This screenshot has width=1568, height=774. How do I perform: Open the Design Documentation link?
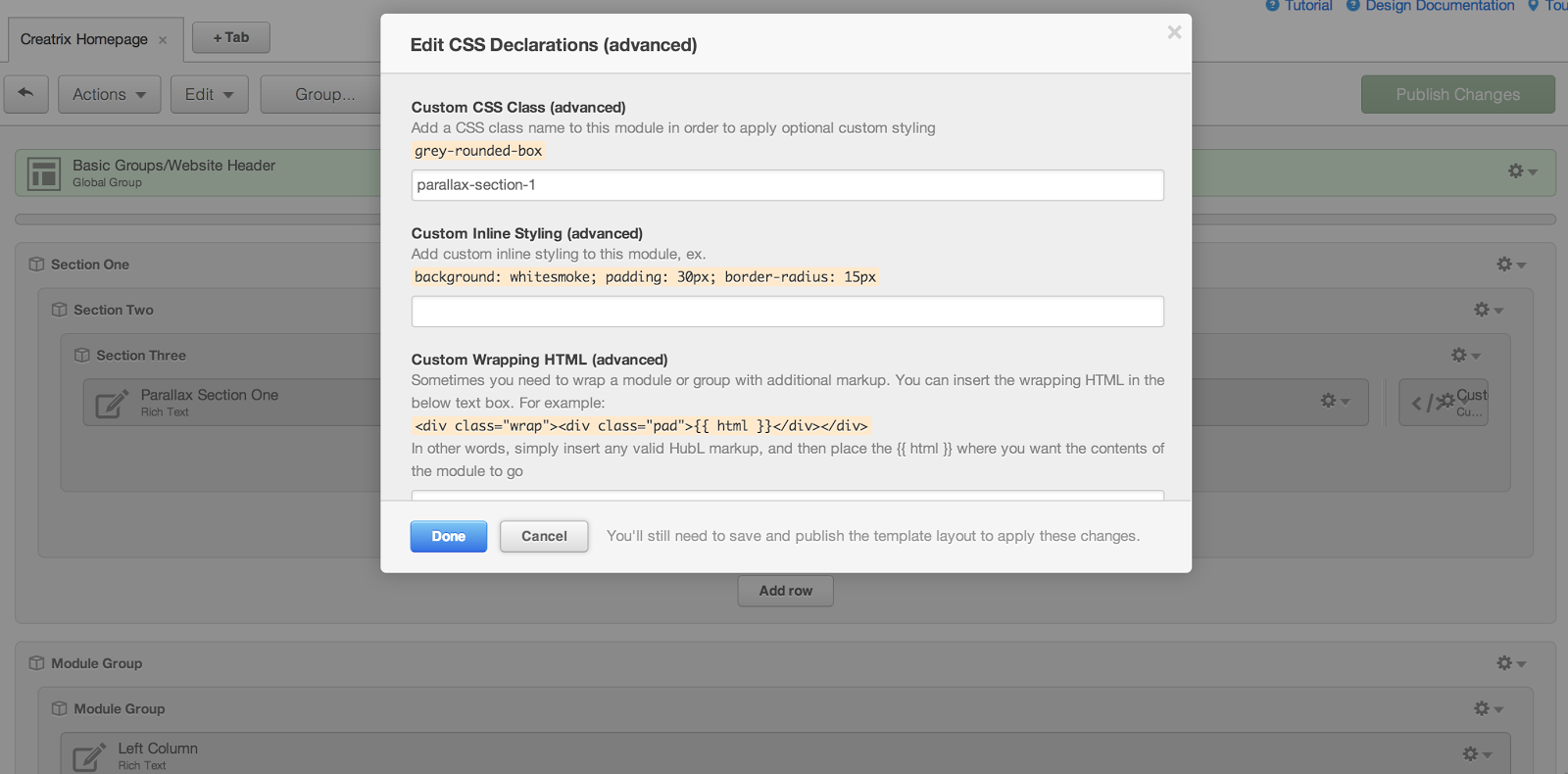(x=1440, y=6)
